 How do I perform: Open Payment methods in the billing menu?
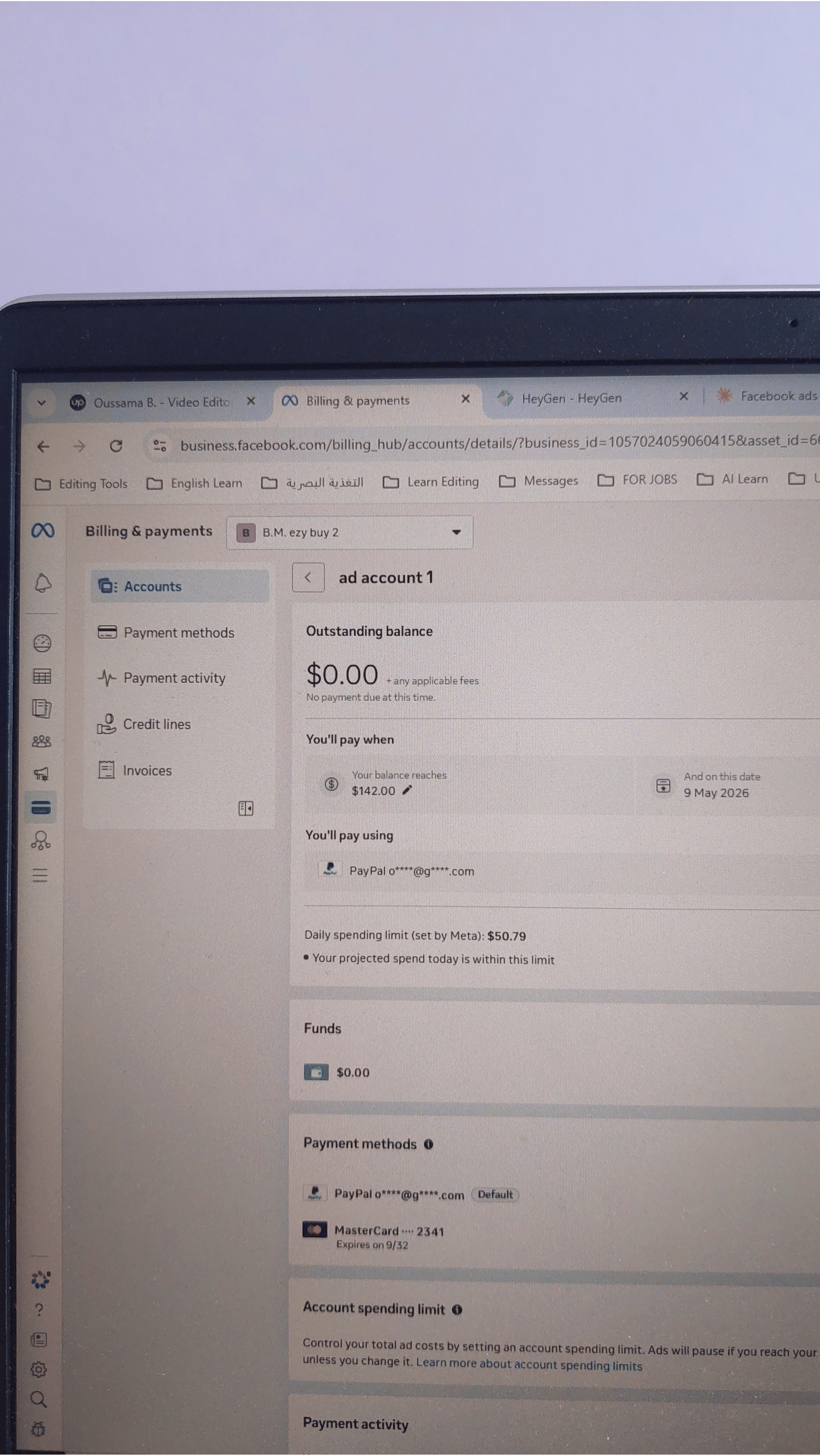[x=180, y=632]
